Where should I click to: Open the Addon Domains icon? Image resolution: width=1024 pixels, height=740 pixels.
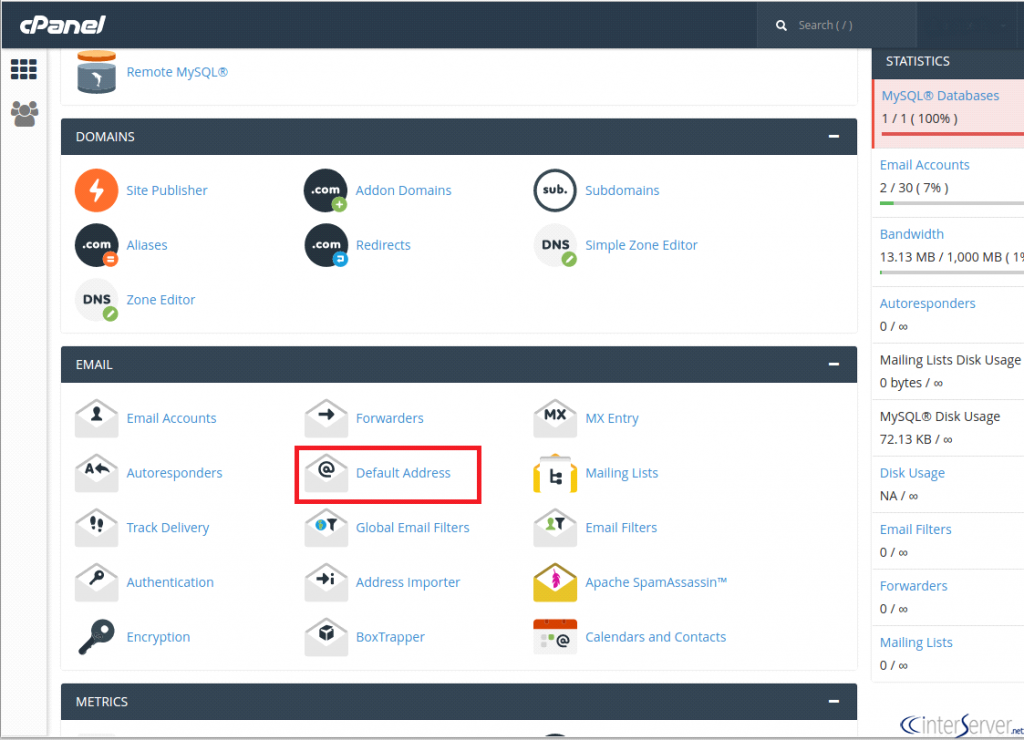click(x=325, y=190)
